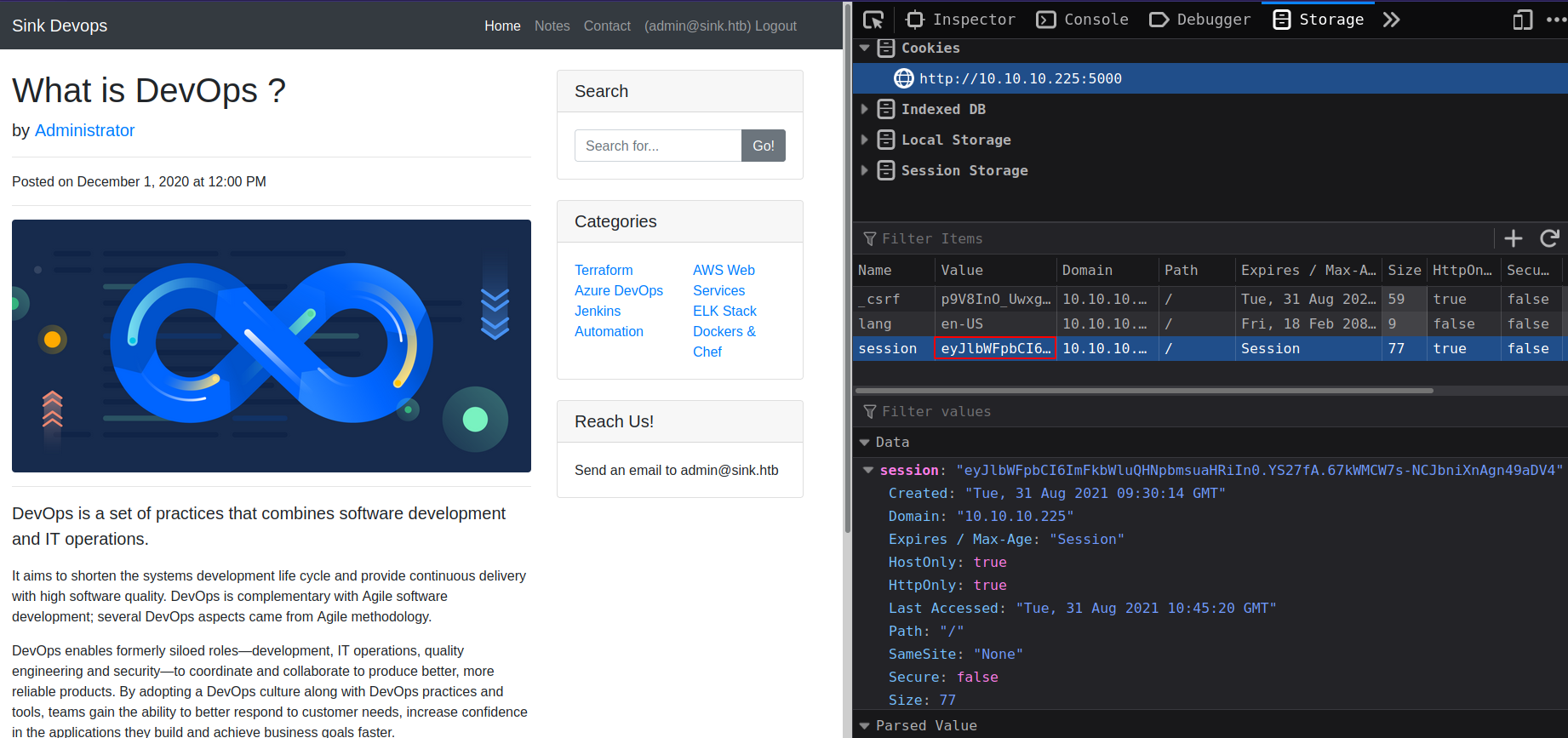1568x738 pixels.
Task: Open the Administrator author link
Action: tap(84, 130)
